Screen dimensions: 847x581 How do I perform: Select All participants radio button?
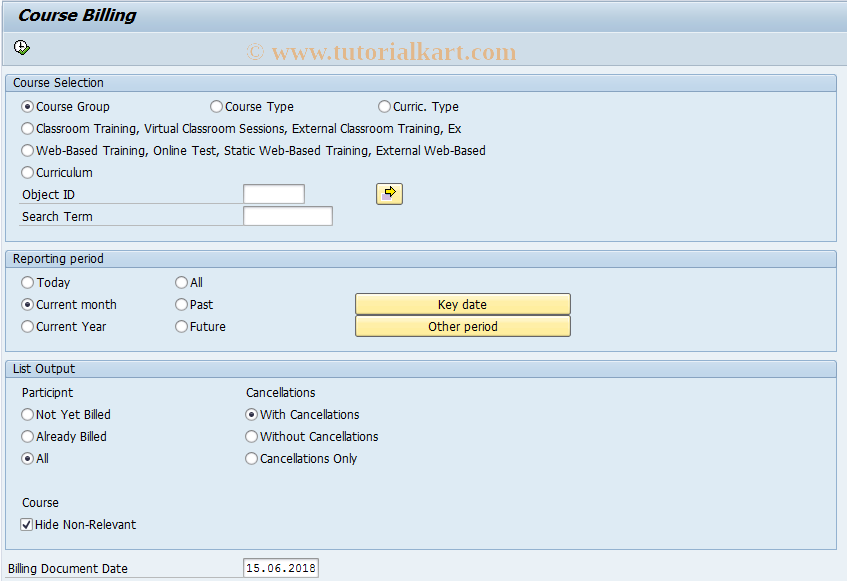pyautogui.click(x=27, y=459)
